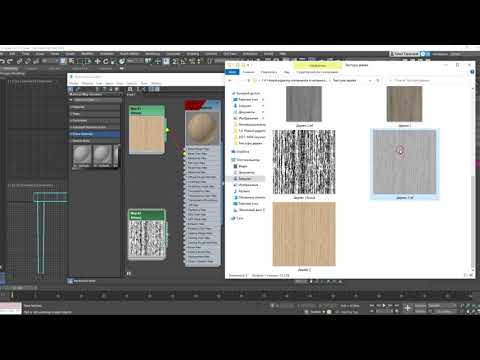Image resolution: width=480 pixels, height=360 pixels.
Task: Open Explorer help question-mark icon
Action: [x=472, y=72]
